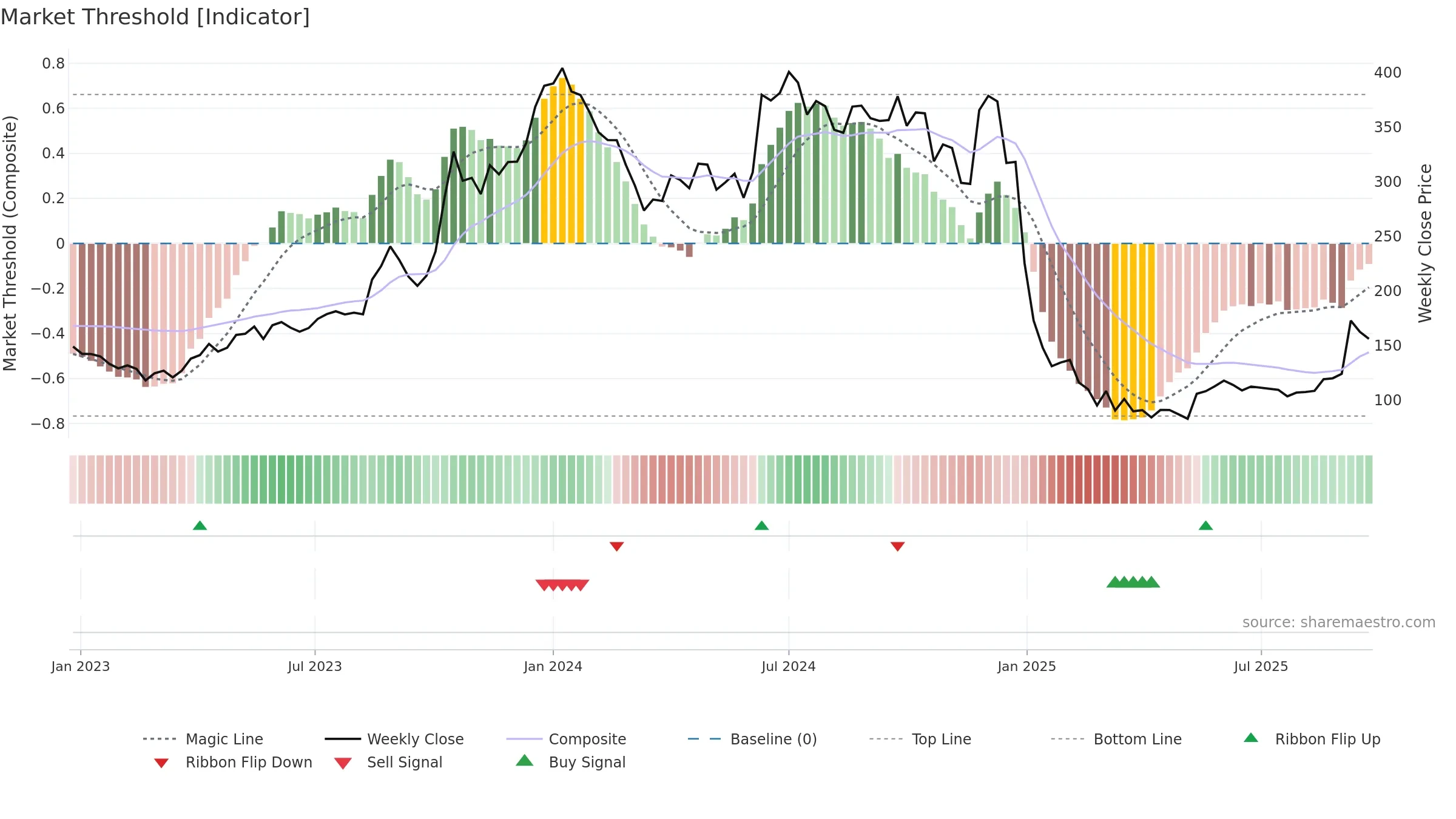This screenshot has height=819, width=1456.
Task: Click the ribbon flip up marker near June 2024
Action: (761, 525)
